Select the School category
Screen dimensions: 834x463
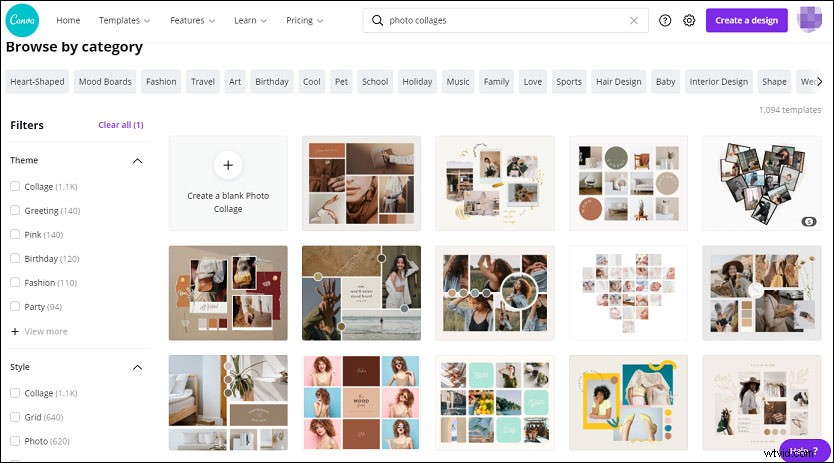[x=375, y=81]
